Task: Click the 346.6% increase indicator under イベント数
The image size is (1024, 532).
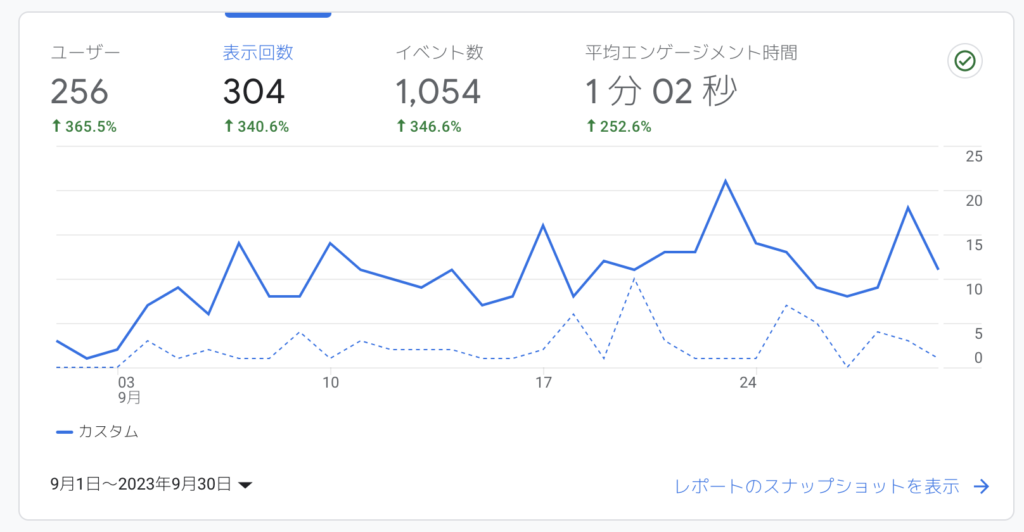Action: pos(429,127)
